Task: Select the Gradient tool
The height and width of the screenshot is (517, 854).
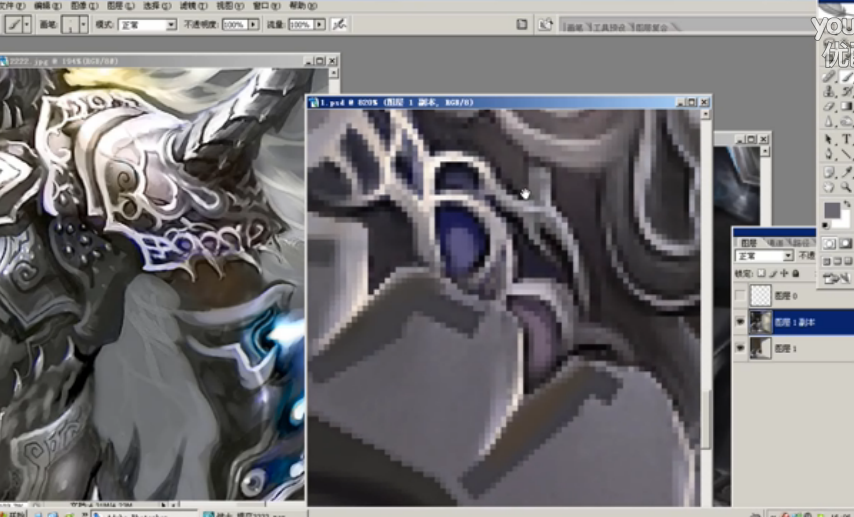Action: 846,106
